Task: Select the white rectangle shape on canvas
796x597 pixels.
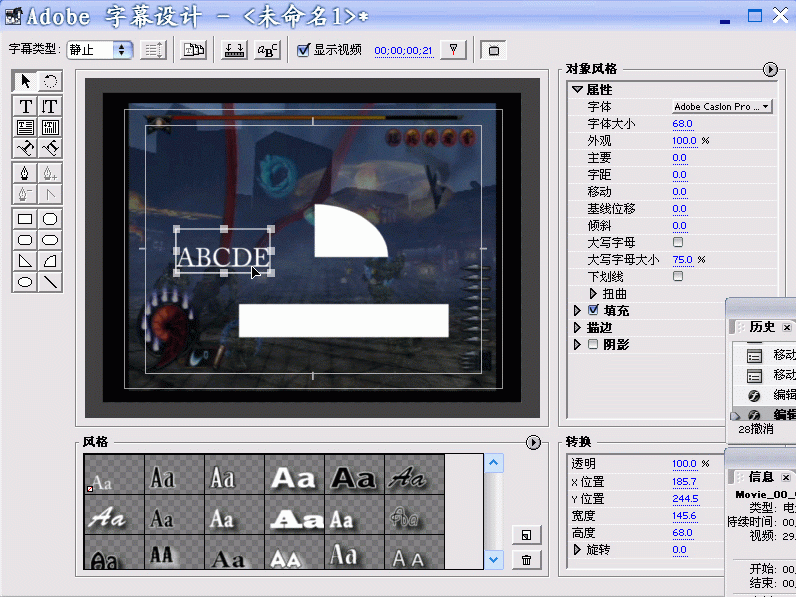Action: 344,320
